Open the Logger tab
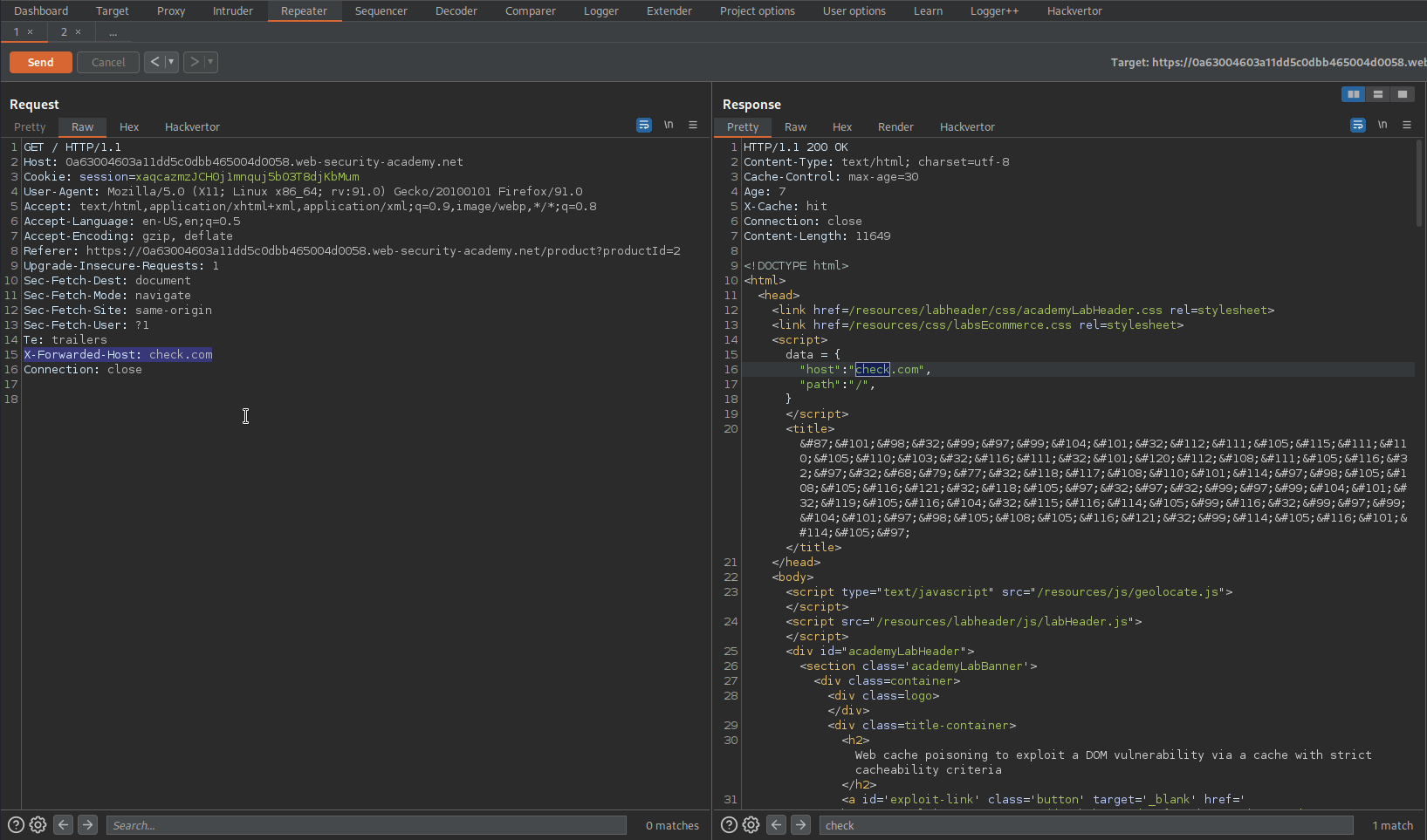This screenshot has height=840, width=1427. click(601, 10)
